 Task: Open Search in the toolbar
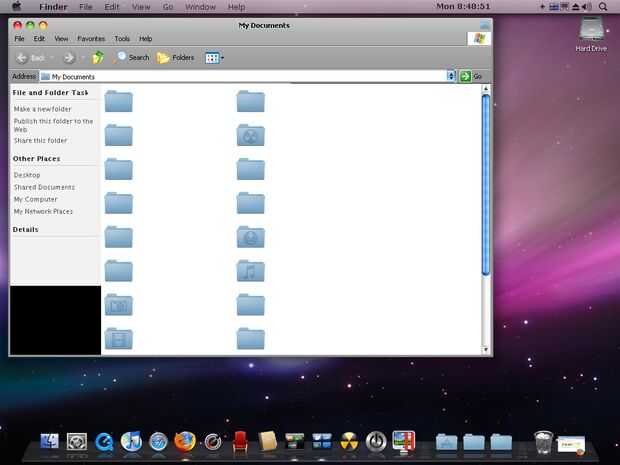pos(131,58)
